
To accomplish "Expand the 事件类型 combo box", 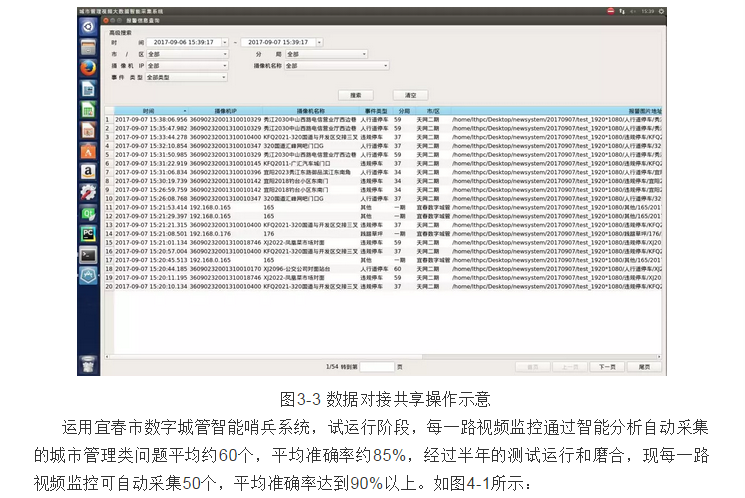I will click(186, 77).
